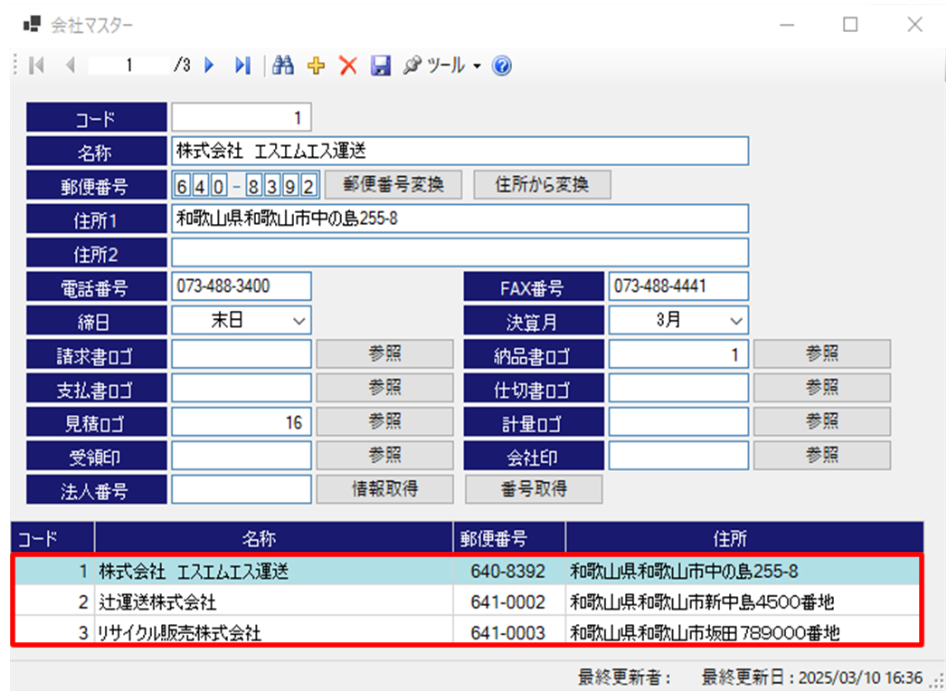
Task: Click 最終更新日 timestamp in status bar
Action: pyautogui.click(x=812, y=678)
